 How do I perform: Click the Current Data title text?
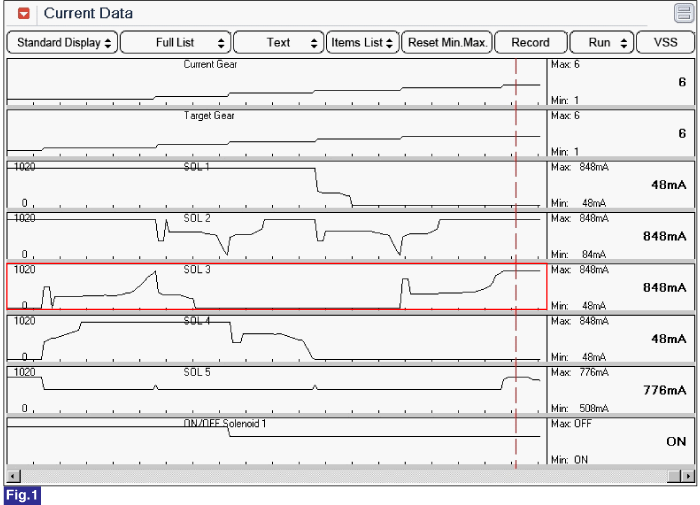[88, 13]
